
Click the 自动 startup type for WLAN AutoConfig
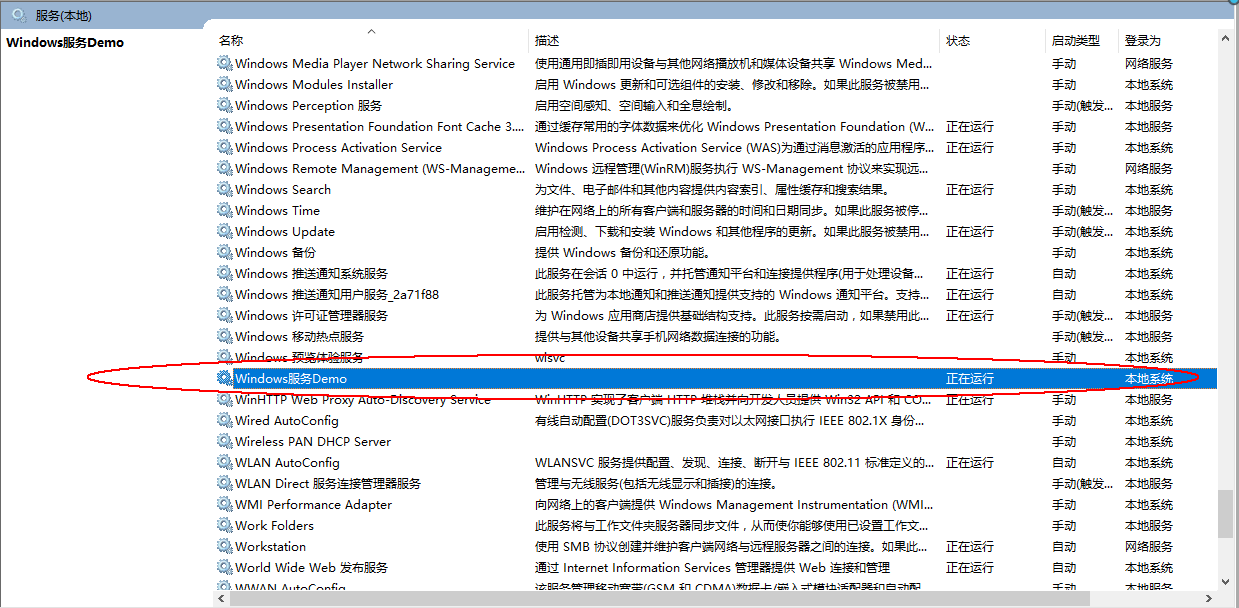[1064, 462]
